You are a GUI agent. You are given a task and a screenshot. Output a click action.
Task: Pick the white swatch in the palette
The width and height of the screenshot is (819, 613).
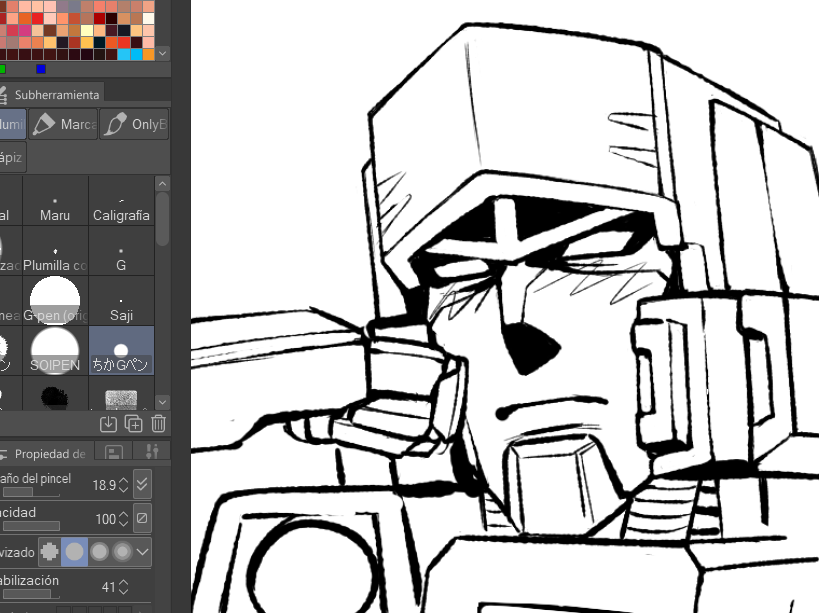click(x=148, y=18)
